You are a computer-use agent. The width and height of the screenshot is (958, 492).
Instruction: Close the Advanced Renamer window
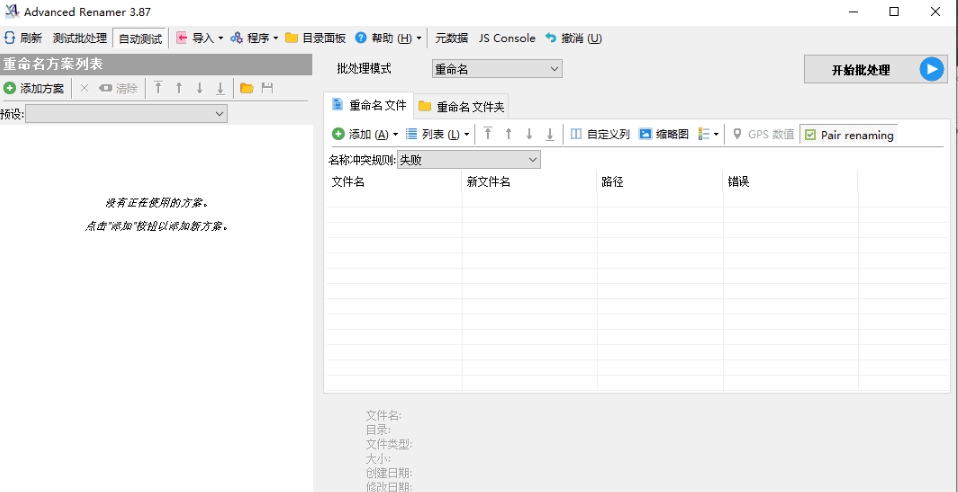[935, 12]
